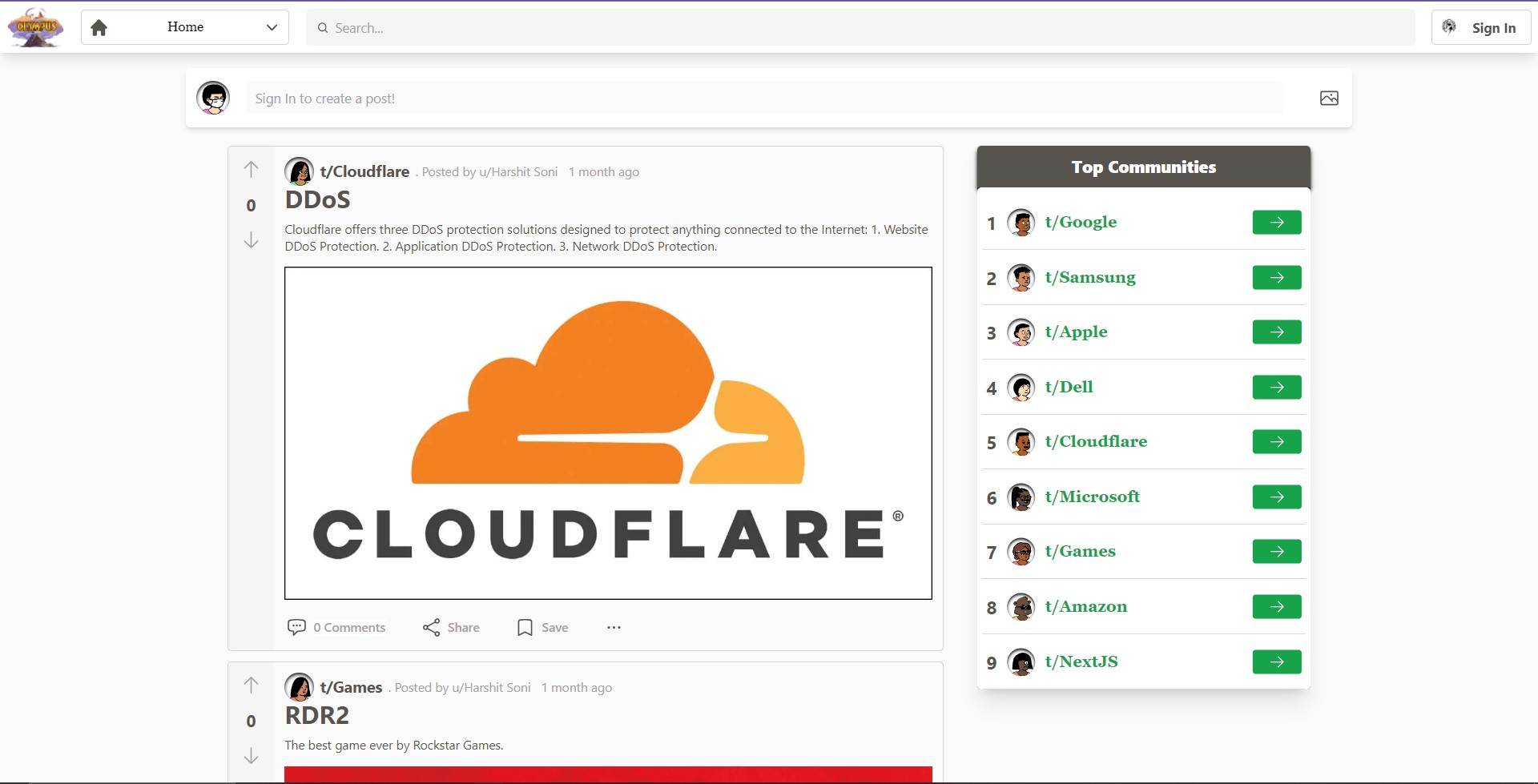
Task: Click the Sign In button
Action: 1480,28
